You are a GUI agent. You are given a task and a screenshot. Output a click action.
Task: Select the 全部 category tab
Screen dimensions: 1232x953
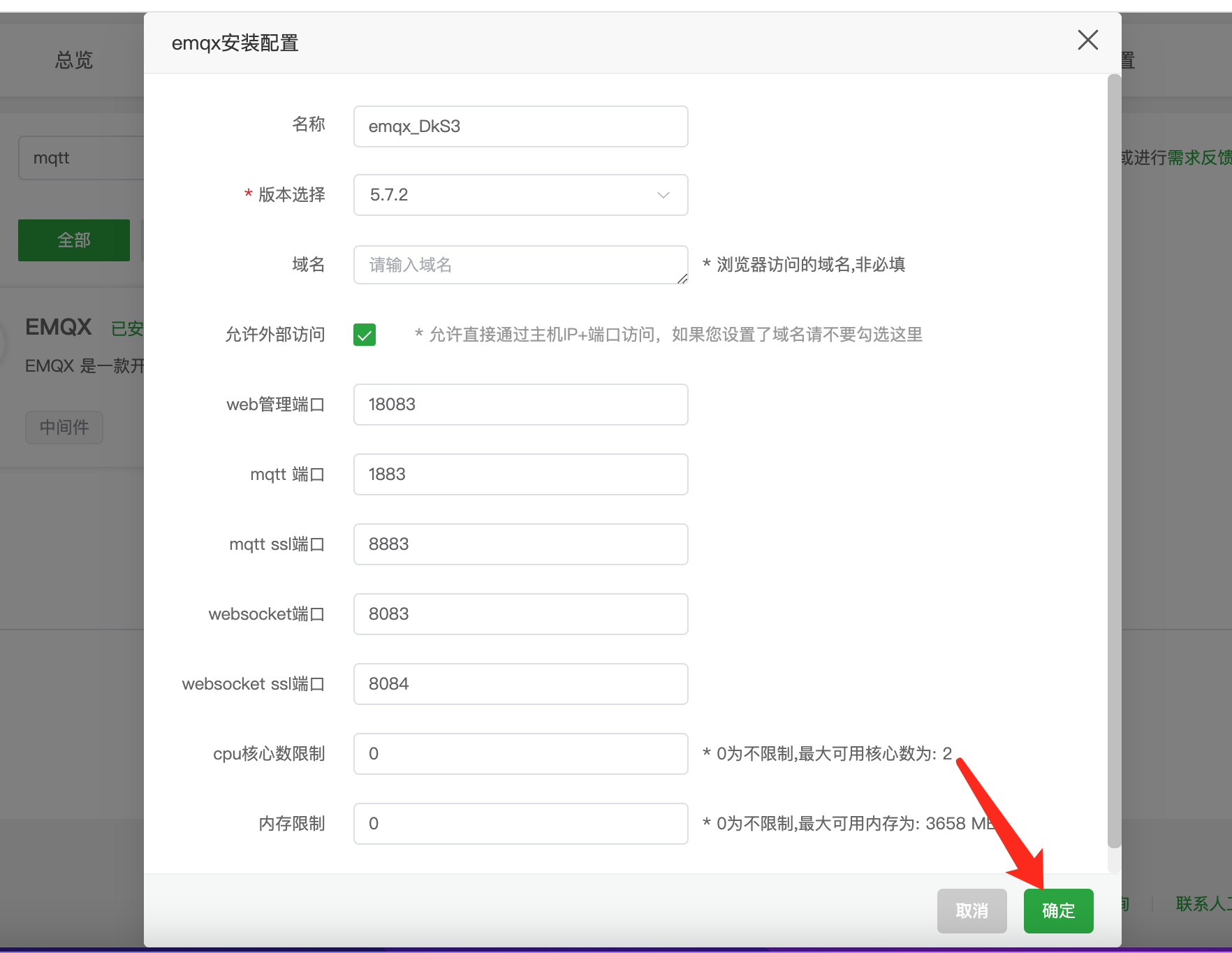click(73, 240)
